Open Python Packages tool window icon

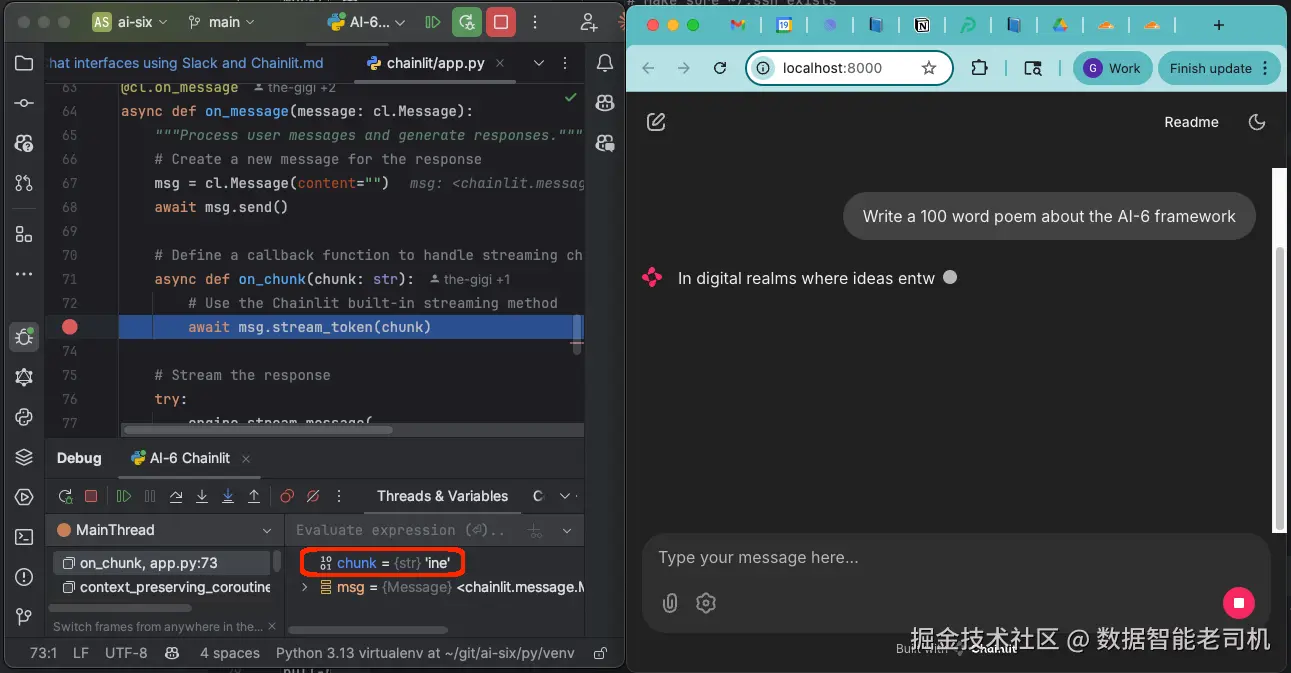pos(24,417)
